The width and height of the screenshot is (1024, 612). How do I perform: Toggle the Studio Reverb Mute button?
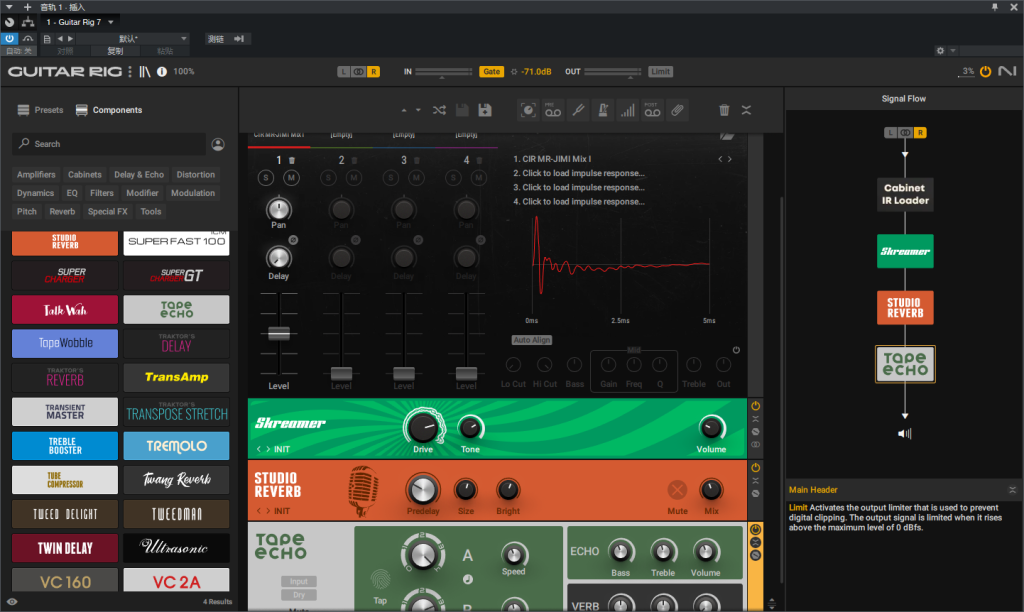click(677, 489)
